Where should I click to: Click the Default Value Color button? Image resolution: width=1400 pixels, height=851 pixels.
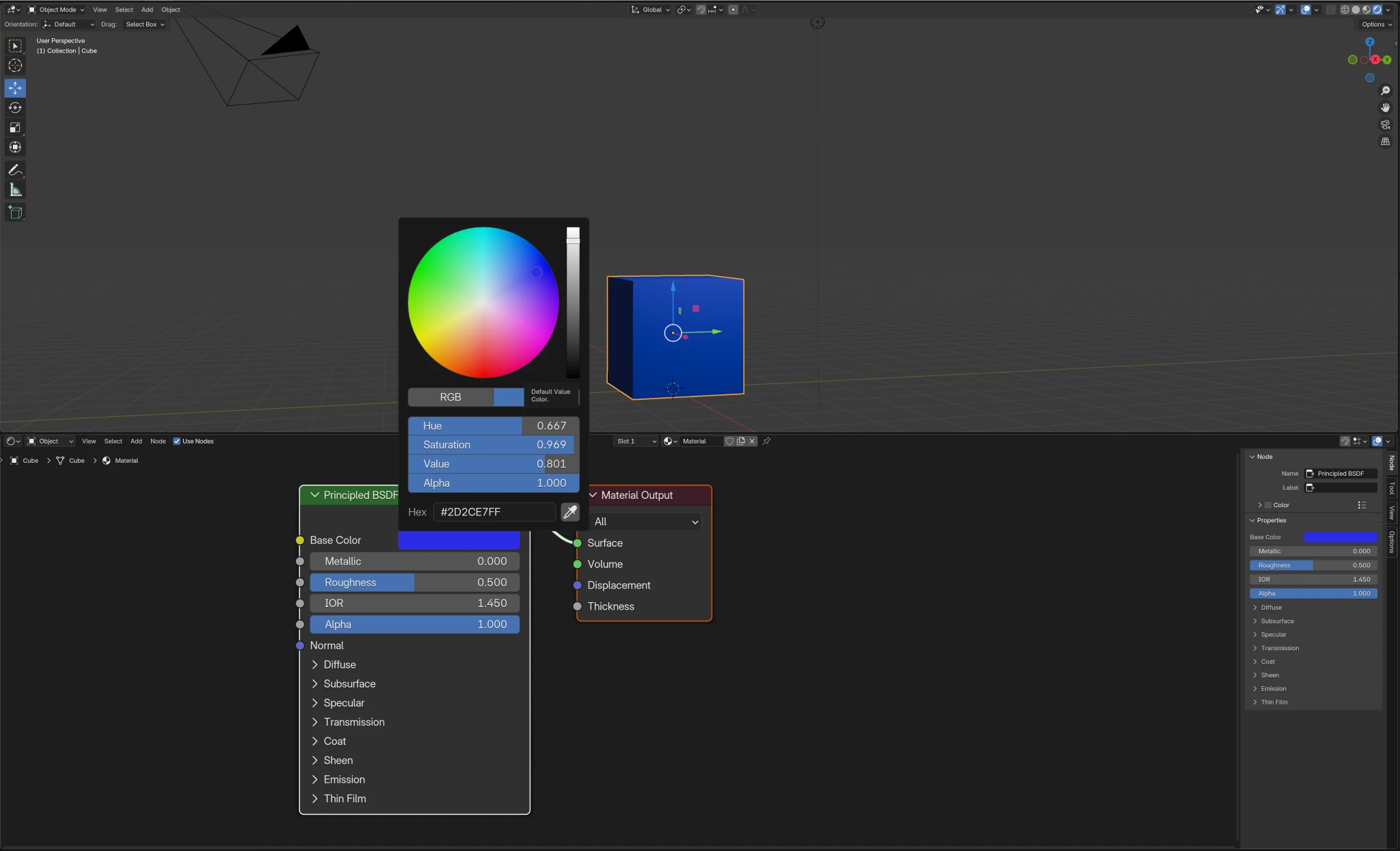(x=509, y=397)
